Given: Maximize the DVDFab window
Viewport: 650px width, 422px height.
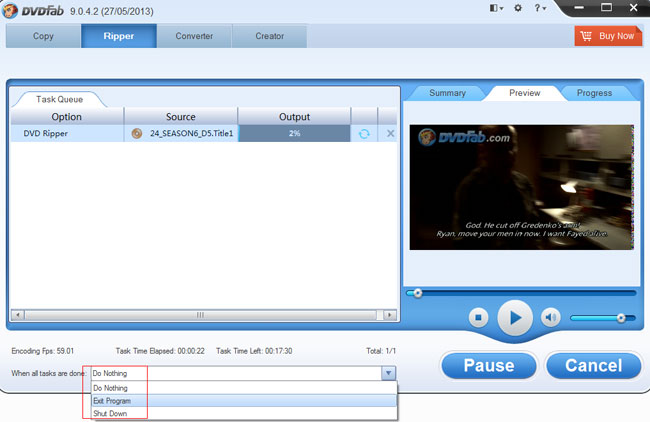Looking at the screenshot, I should 606,7.
